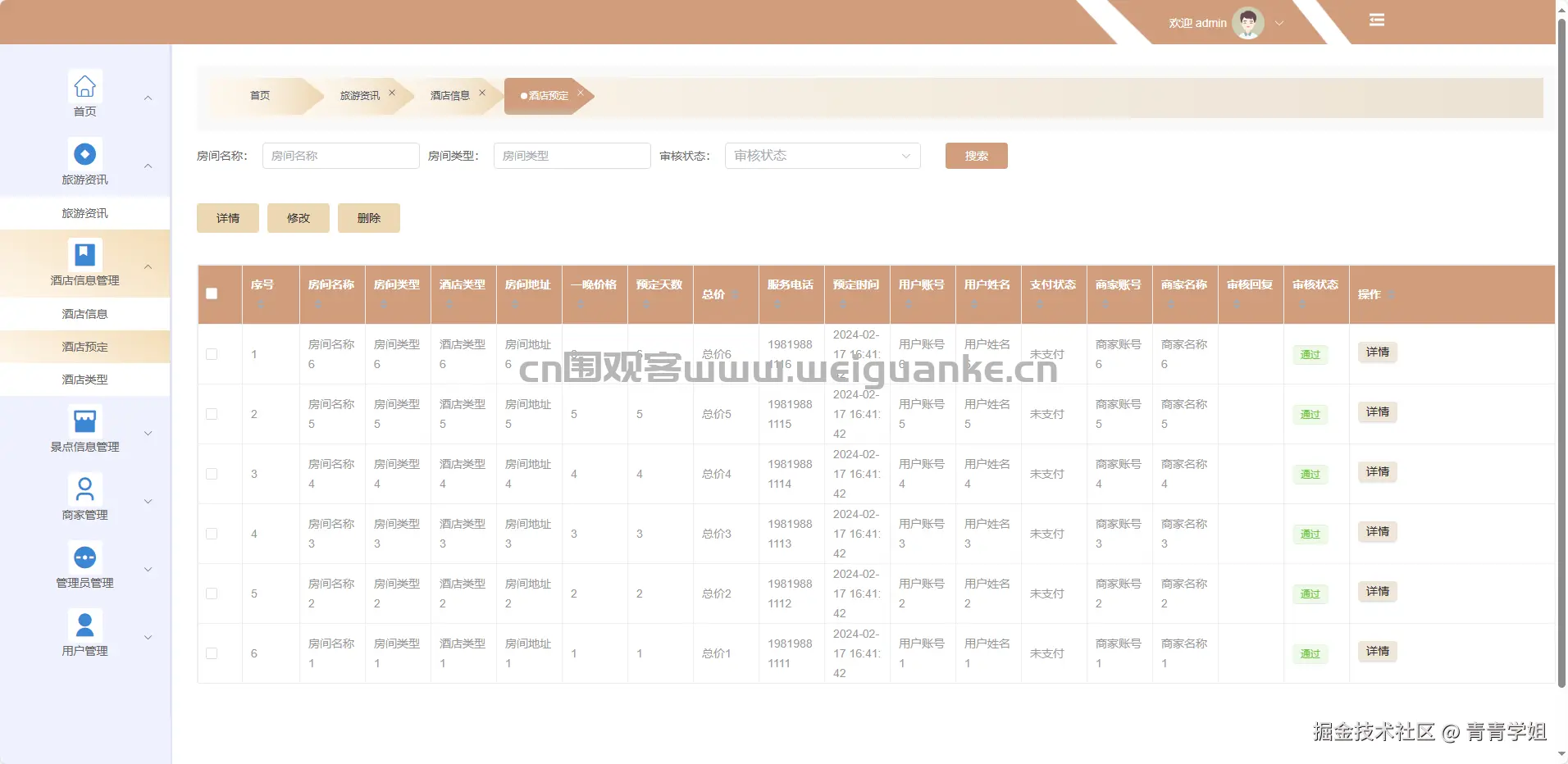Expand the 用户管理 chevron
The image size is (1568, 764).
(x=148, y=638)
